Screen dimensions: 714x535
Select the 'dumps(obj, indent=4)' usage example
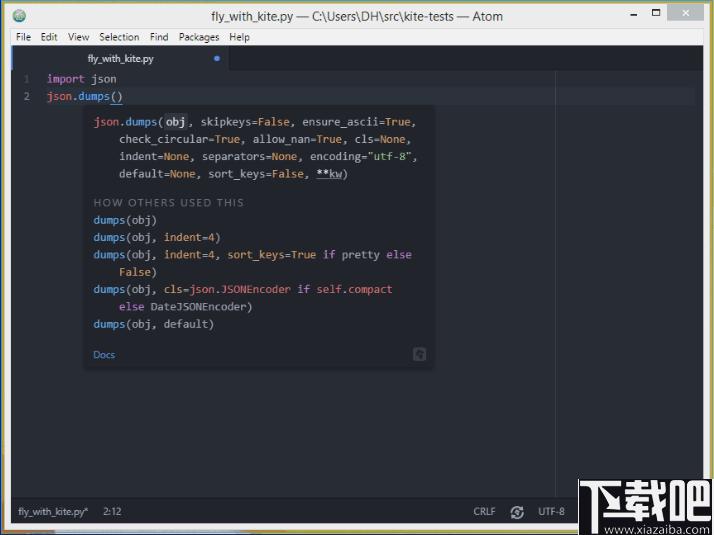coord(157,238)
